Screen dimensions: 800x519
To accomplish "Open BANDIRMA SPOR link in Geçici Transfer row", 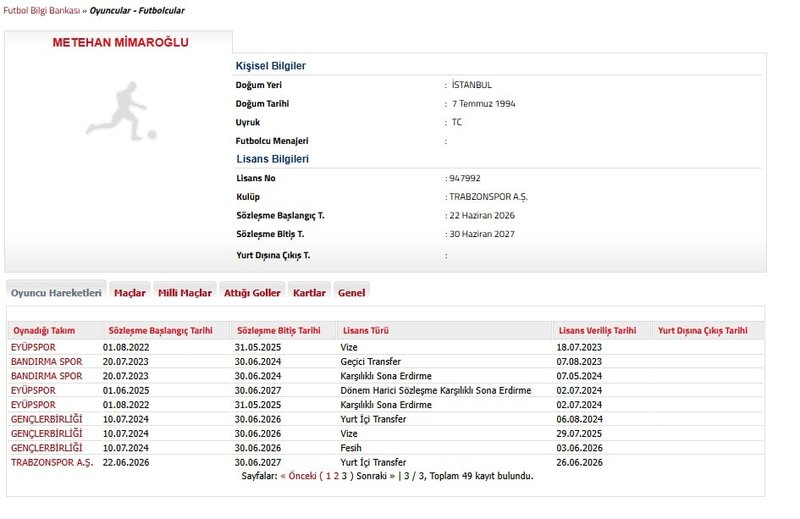I will (x=46, y=361).
